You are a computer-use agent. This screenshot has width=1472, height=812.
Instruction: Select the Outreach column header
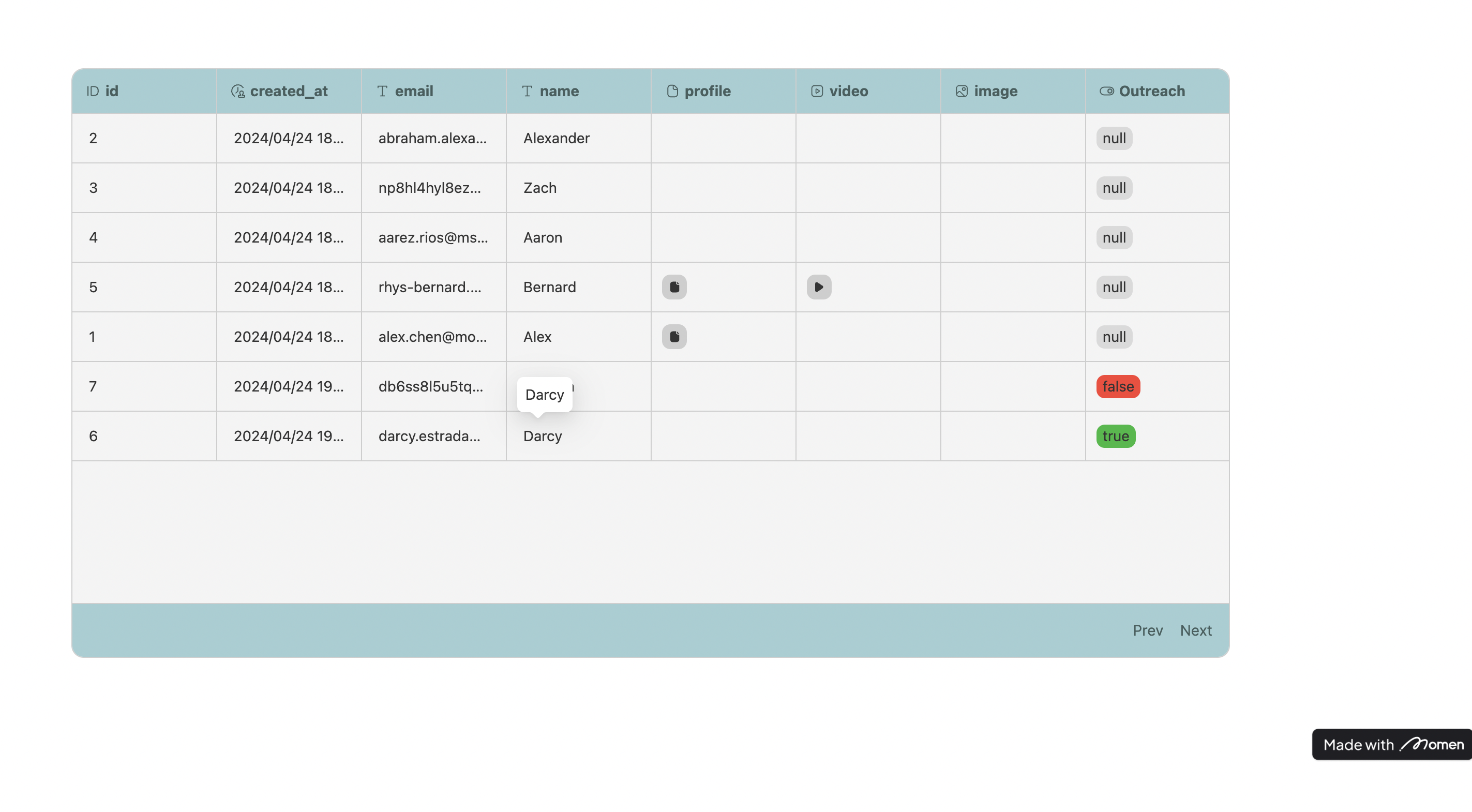1157,92
